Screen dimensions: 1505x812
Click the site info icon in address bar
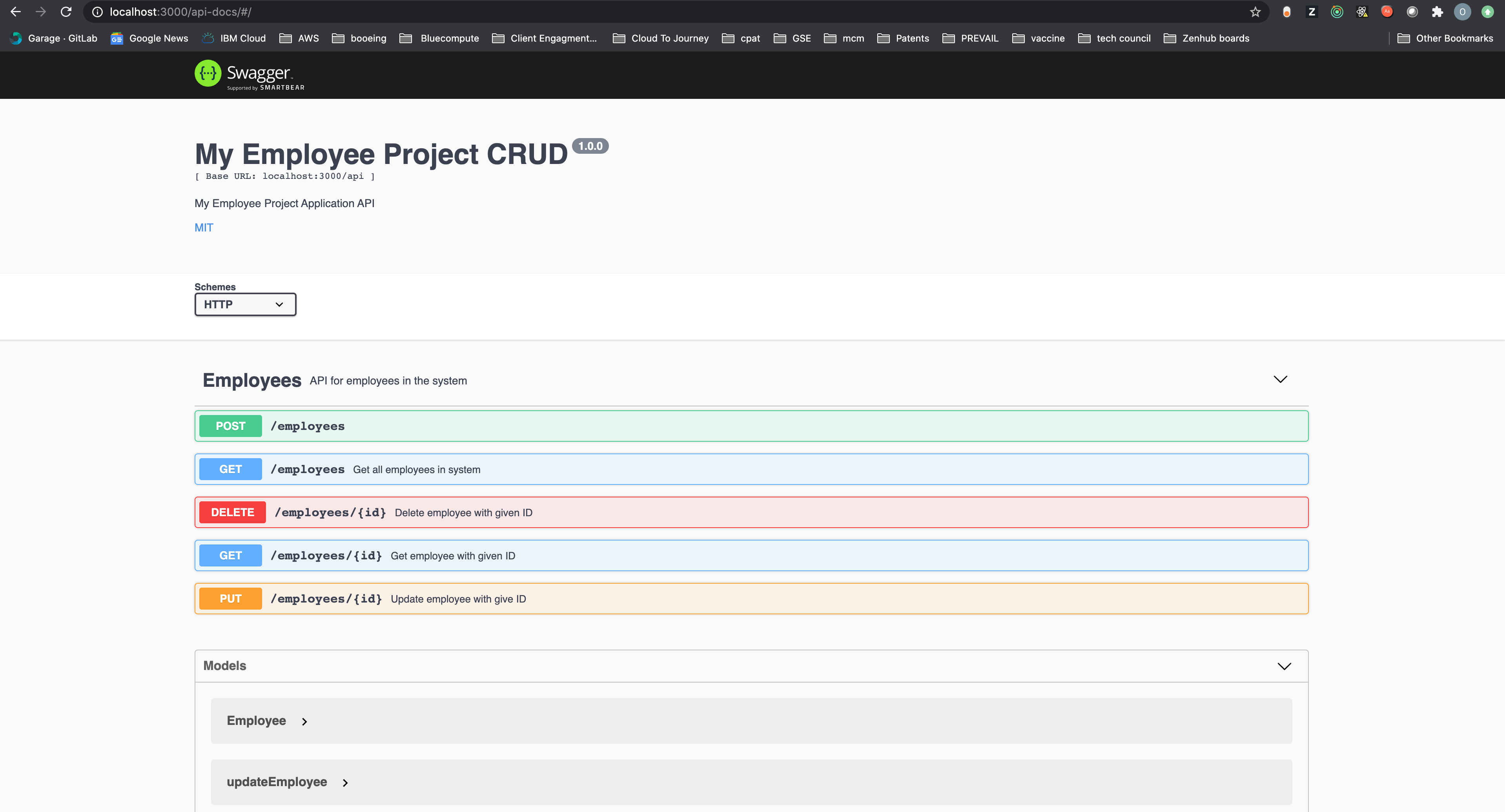click(x=98, y=12)
